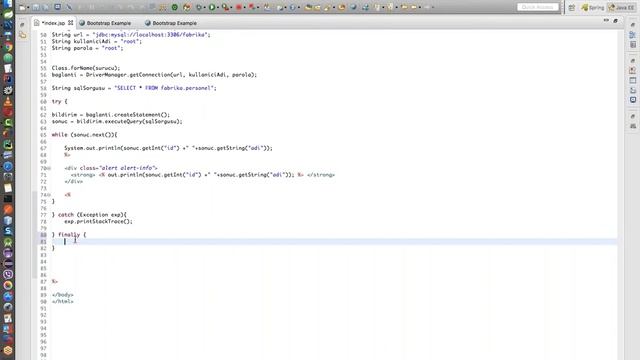Click the New file toolbar icon
Viewport: 640px width, 360px height.
[22, 7]
